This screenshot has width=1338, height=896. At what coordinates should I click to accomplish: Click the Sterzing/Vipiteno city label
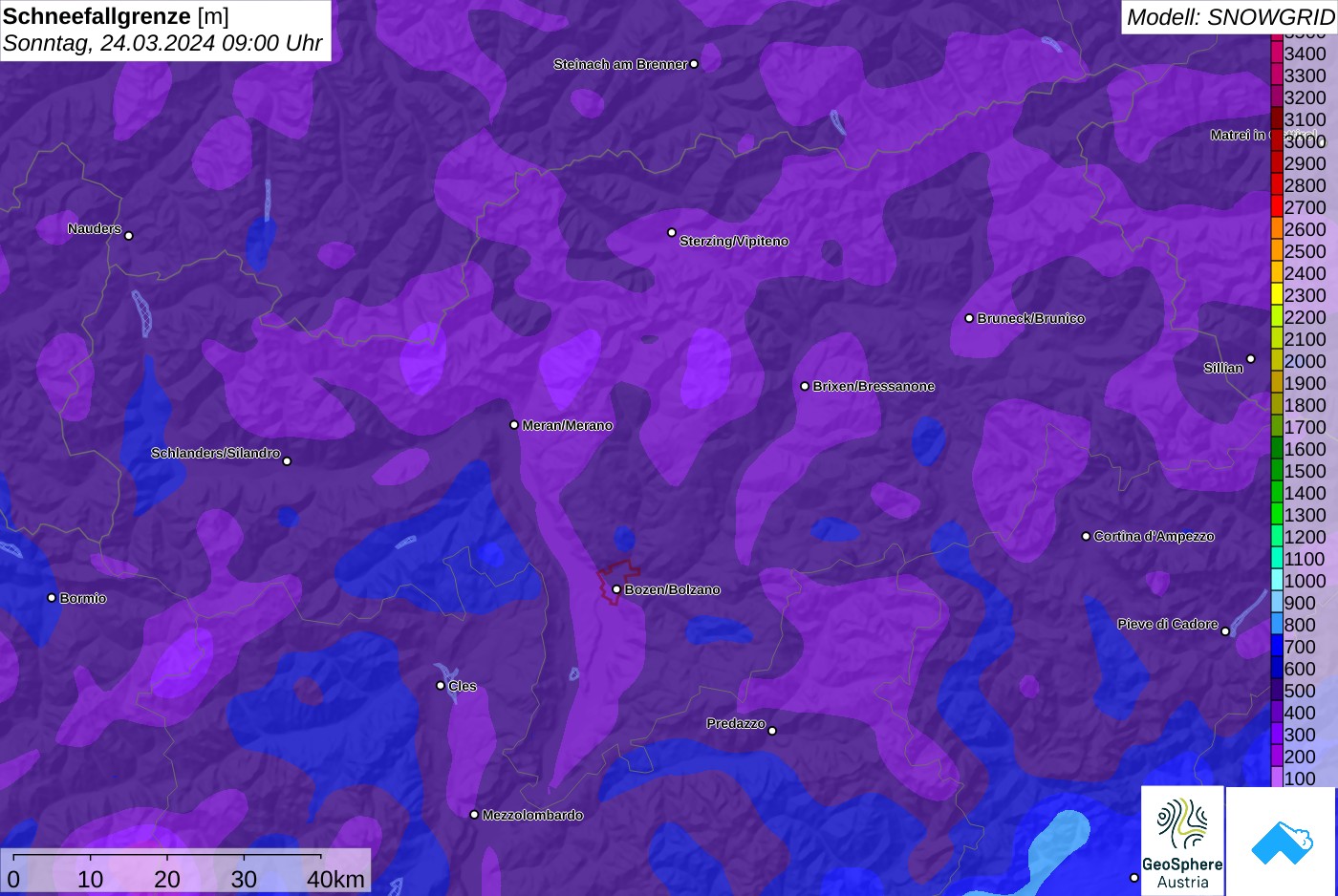pyautogui.click(x=734, y=241)
